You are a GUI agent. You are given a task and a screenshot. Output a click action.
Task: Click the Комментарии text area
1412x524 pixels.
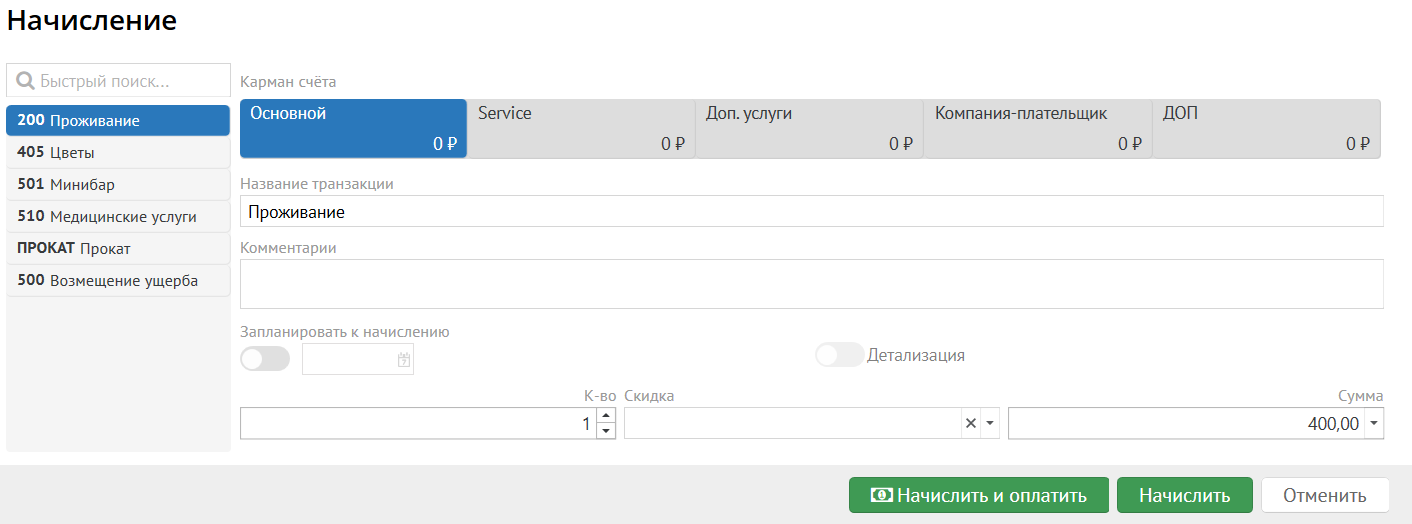[x=812, y=284]
